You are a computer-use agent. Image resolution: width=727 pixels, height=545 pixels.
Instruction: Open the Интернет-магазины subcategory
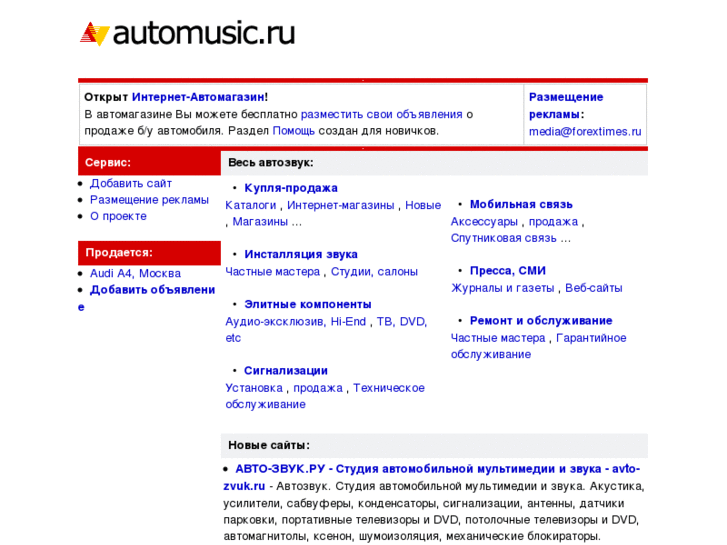click(341, 205)
